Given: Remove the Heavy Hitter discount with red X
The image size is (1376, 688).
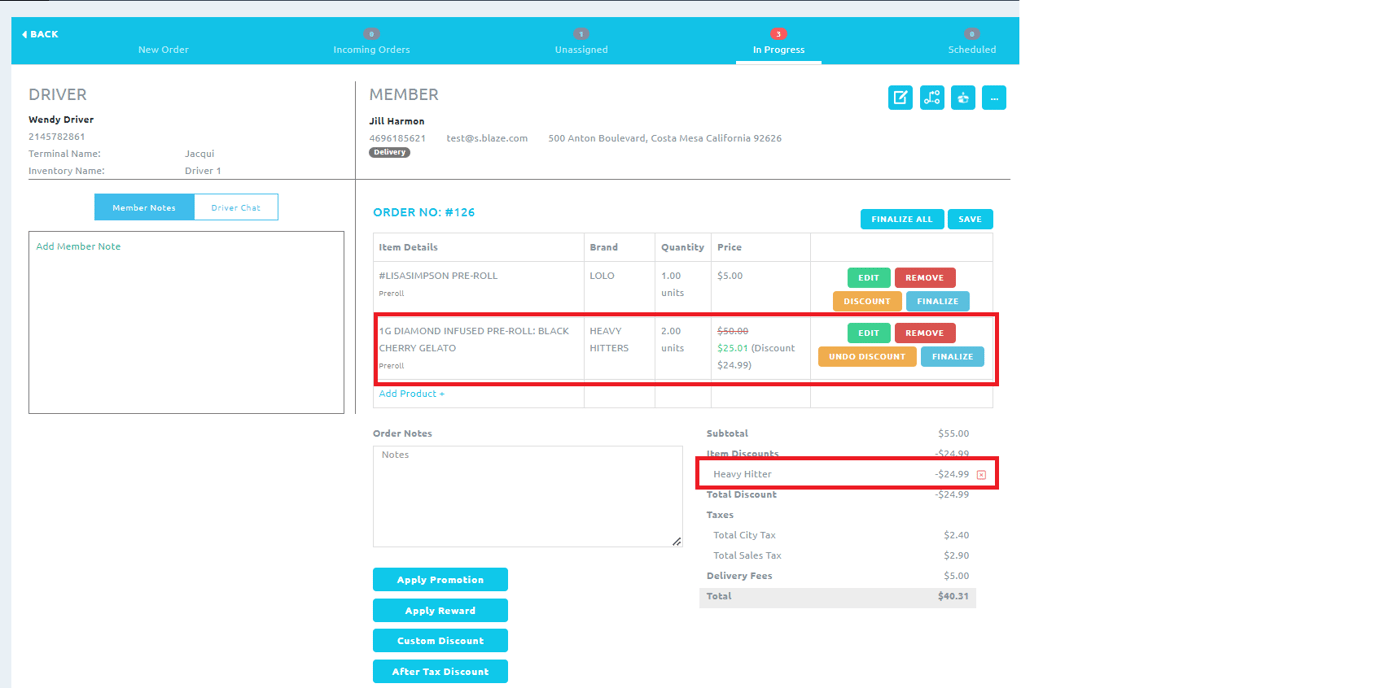Looking at the screenshot, I should (x=981, y=475).
